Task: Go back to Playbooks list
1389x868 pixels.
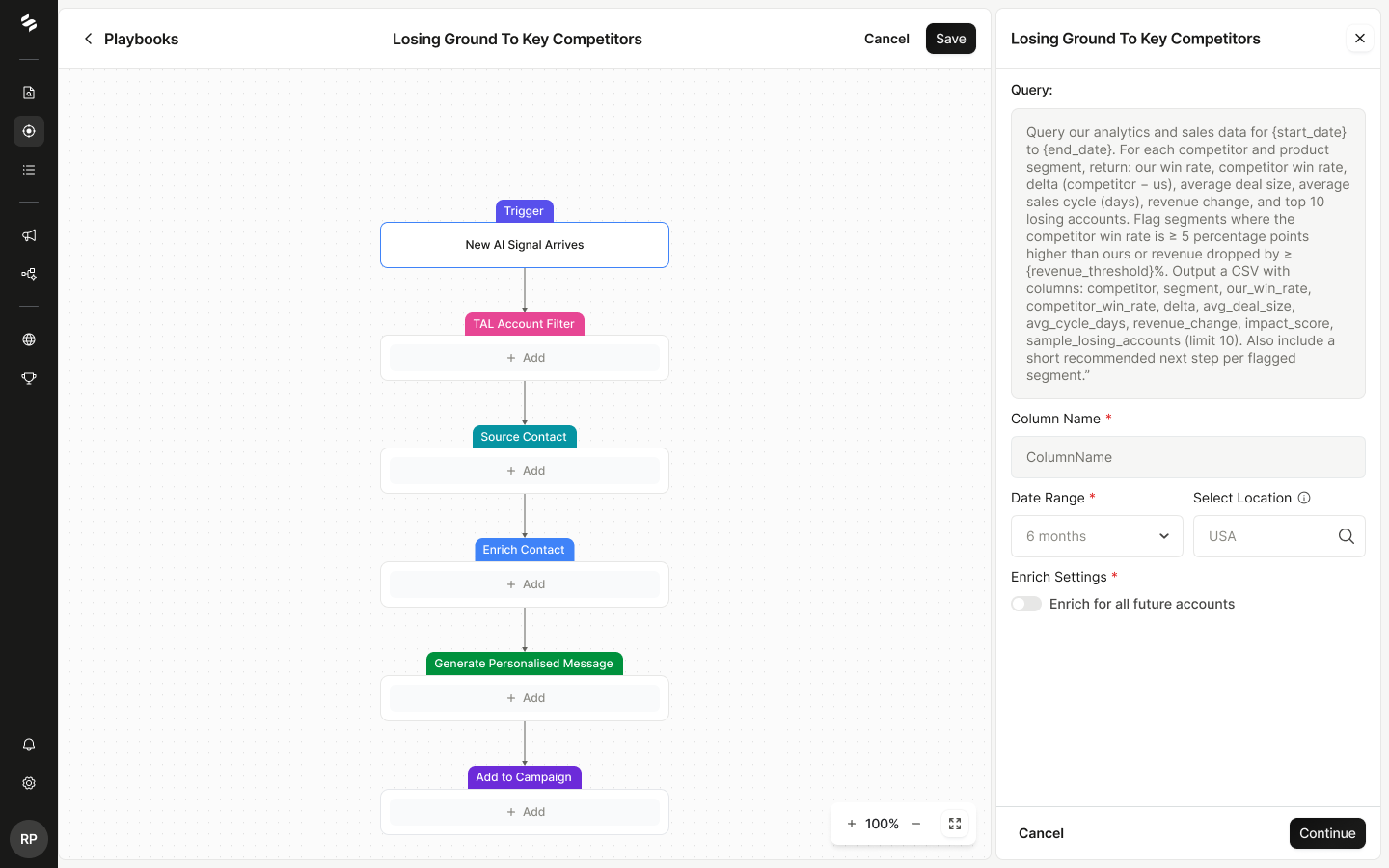Action: click(130, 39)
